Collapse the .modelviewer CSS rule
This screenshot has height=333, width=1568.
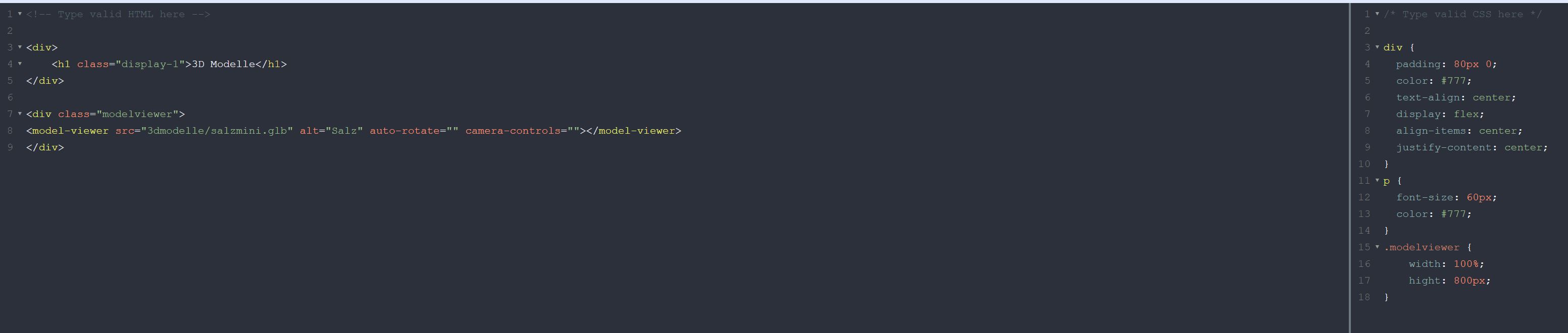(1377, 247)
